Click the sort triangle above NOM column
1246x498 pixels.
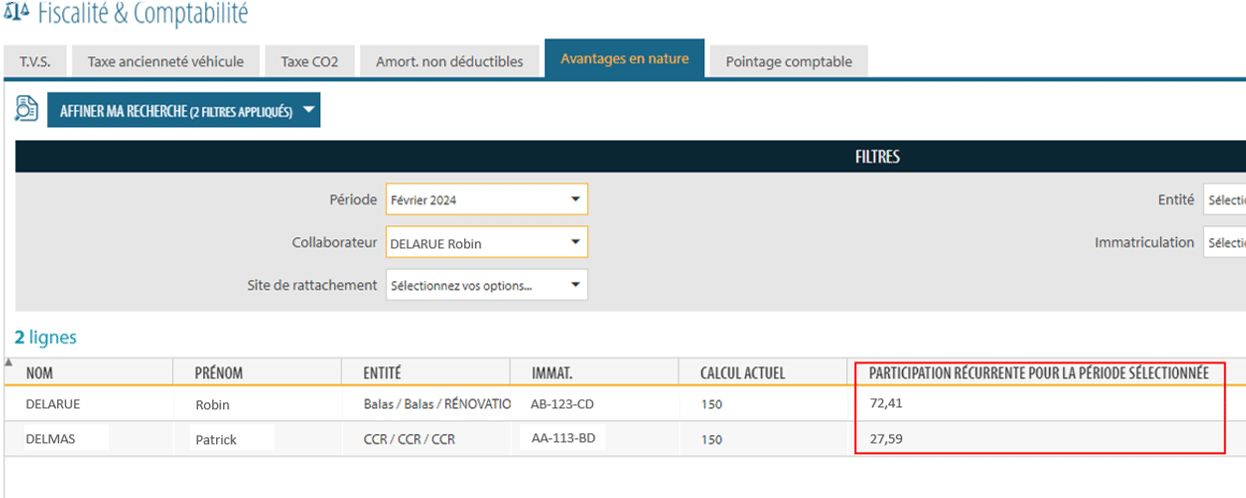click(9, 362)
